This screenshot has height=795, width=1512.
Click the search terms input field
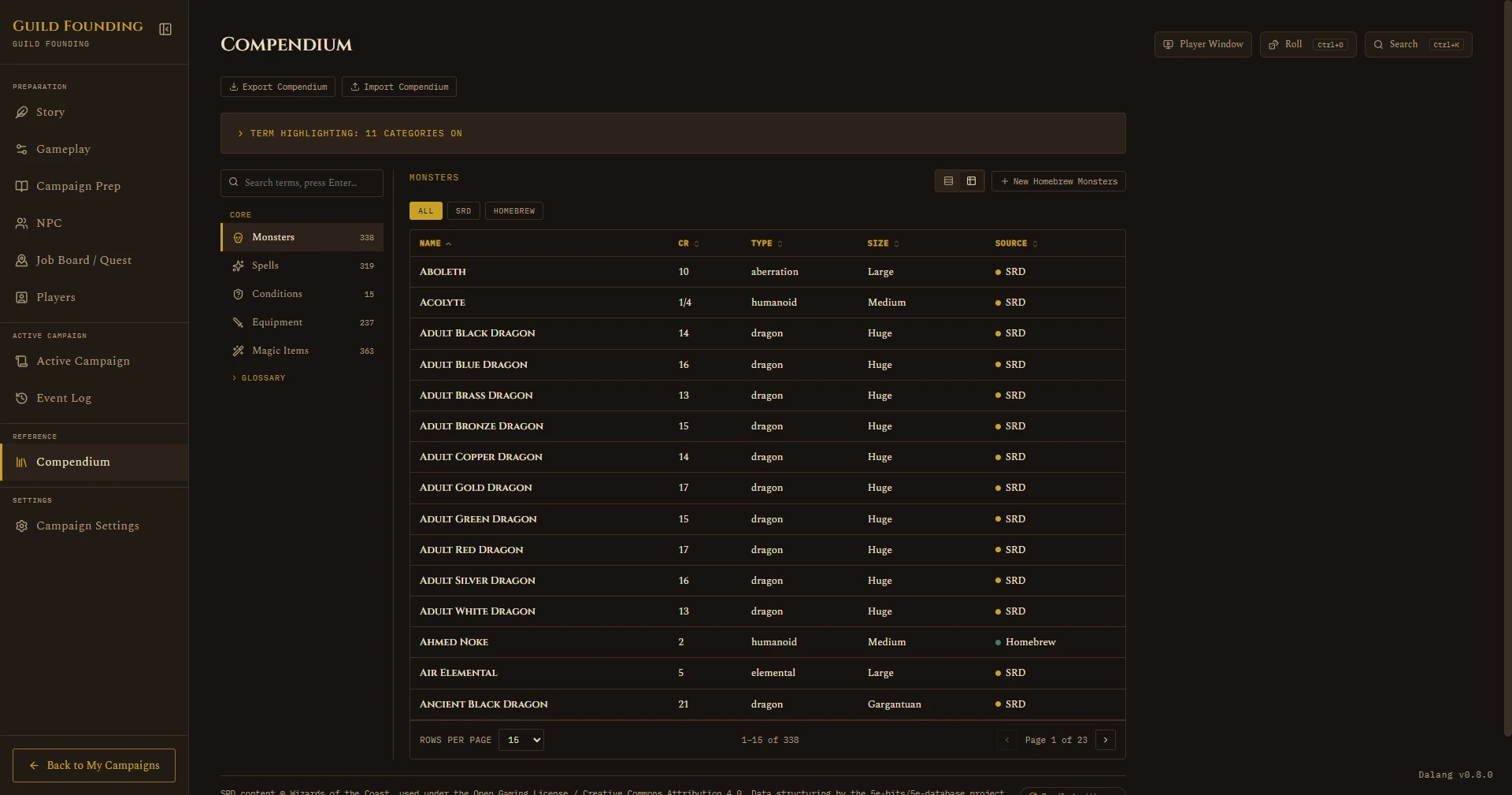[x=302, y=183]
